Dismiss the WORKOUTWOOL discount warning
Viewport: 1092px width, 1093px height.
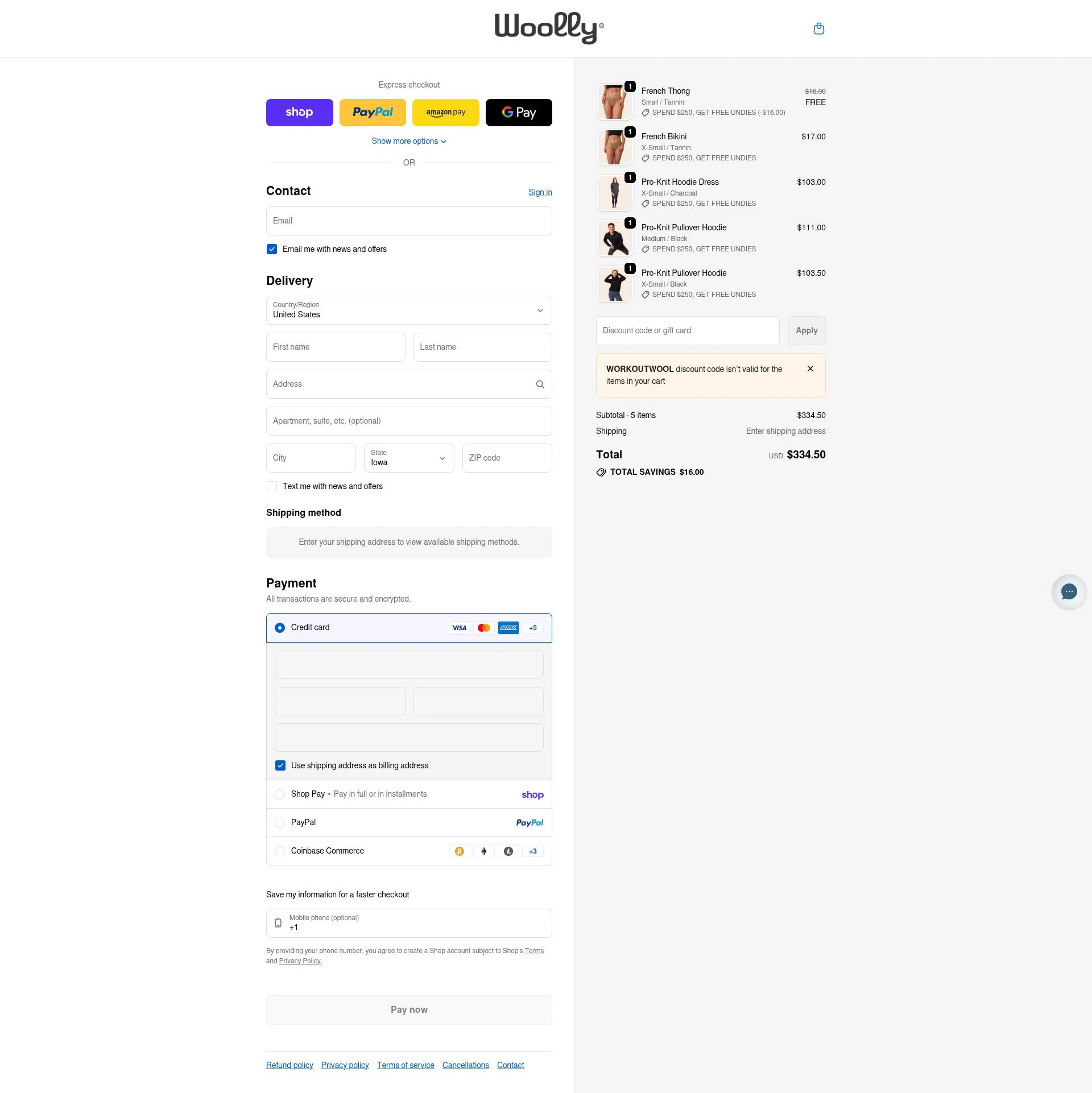(810, 369)
